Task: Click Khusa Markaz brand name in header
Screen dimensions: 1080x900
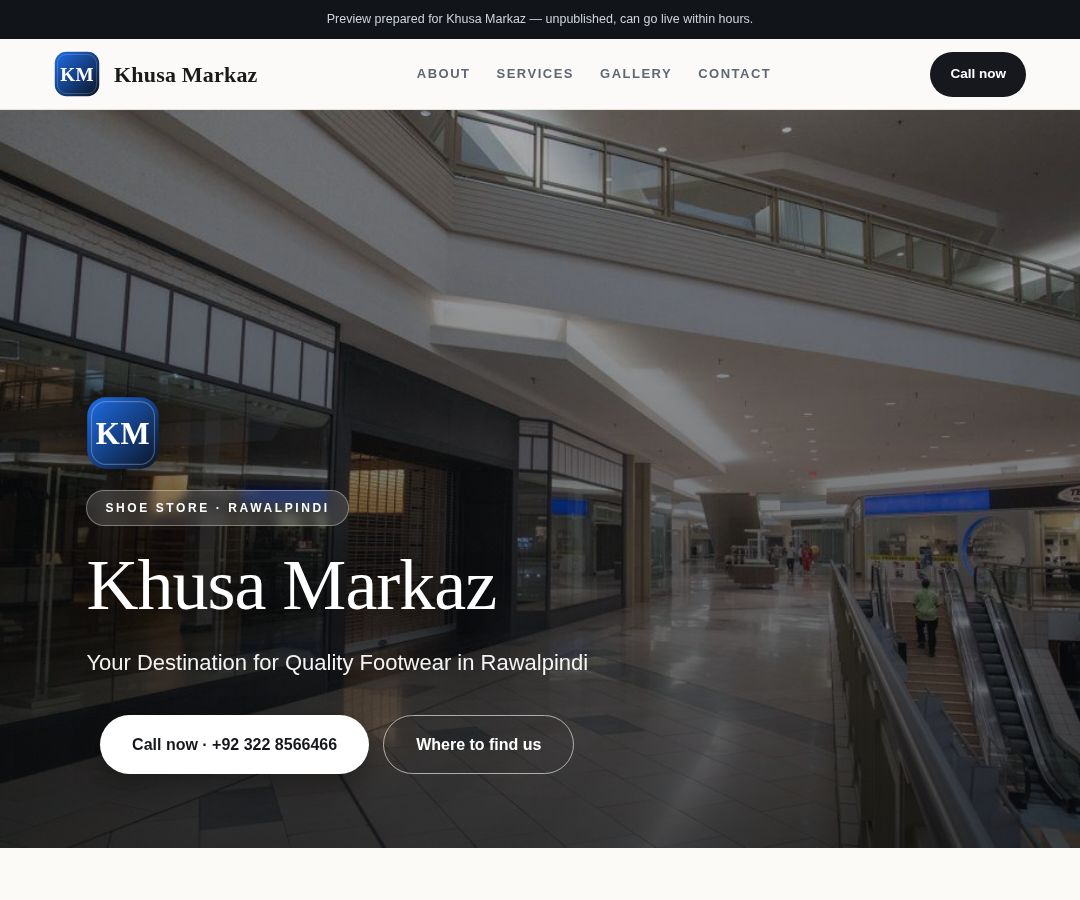Action: [x=185, y=74]
